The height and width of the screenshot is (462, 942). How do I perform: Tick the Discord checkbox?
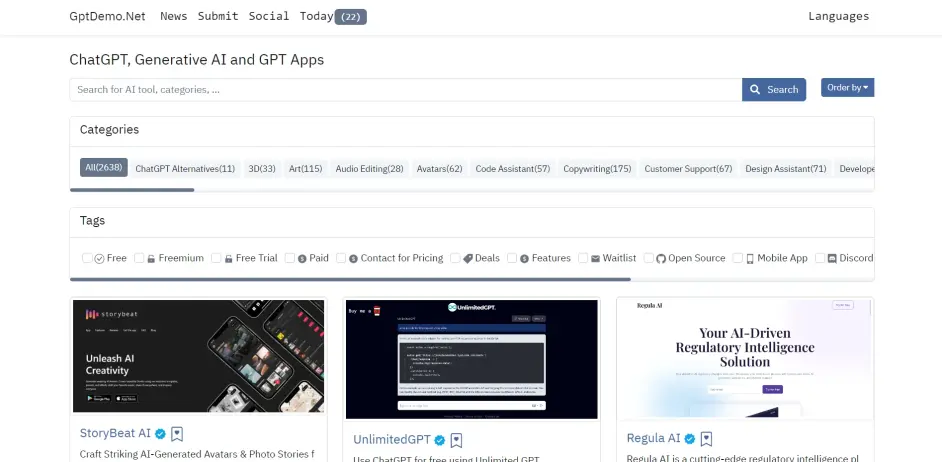point(819,258)
